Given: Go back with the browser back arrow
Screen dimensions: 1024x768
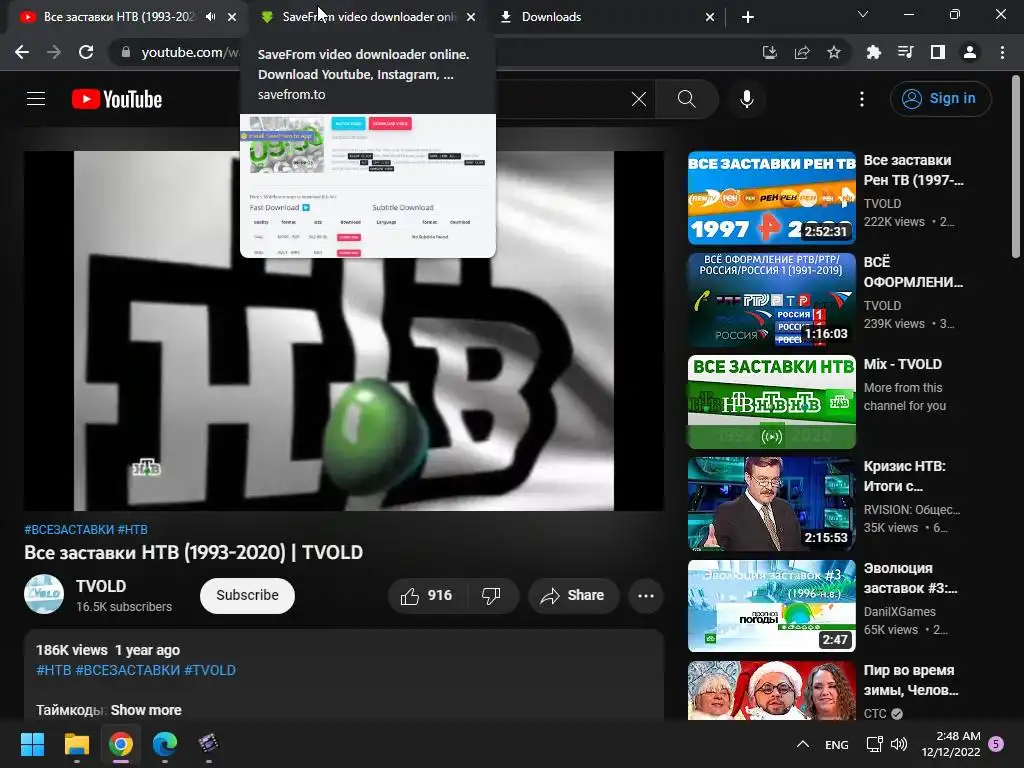Looking at the screenshot, I should 22,52.
